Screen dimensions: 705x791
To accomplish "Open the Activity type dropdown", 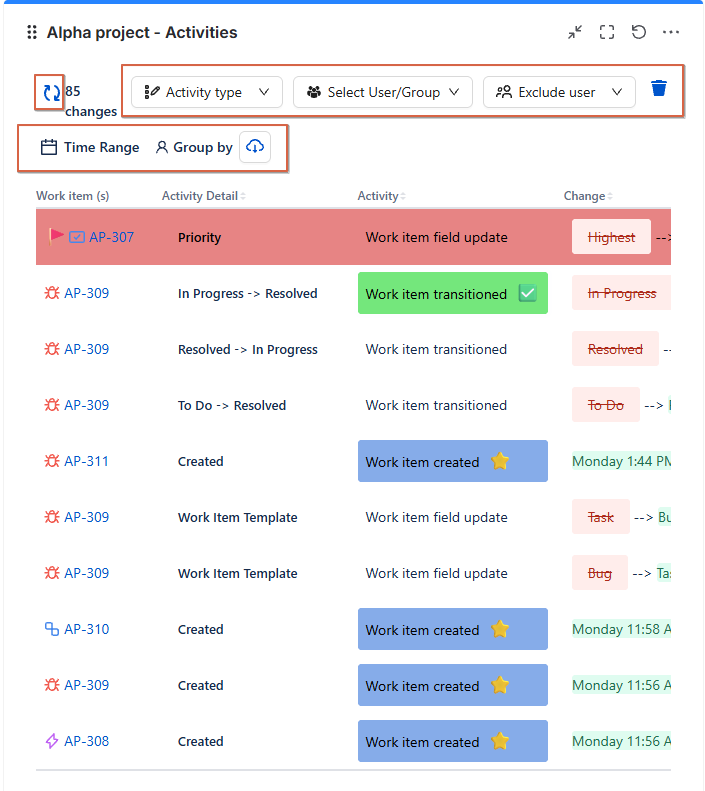I will (x=207, y=92).
